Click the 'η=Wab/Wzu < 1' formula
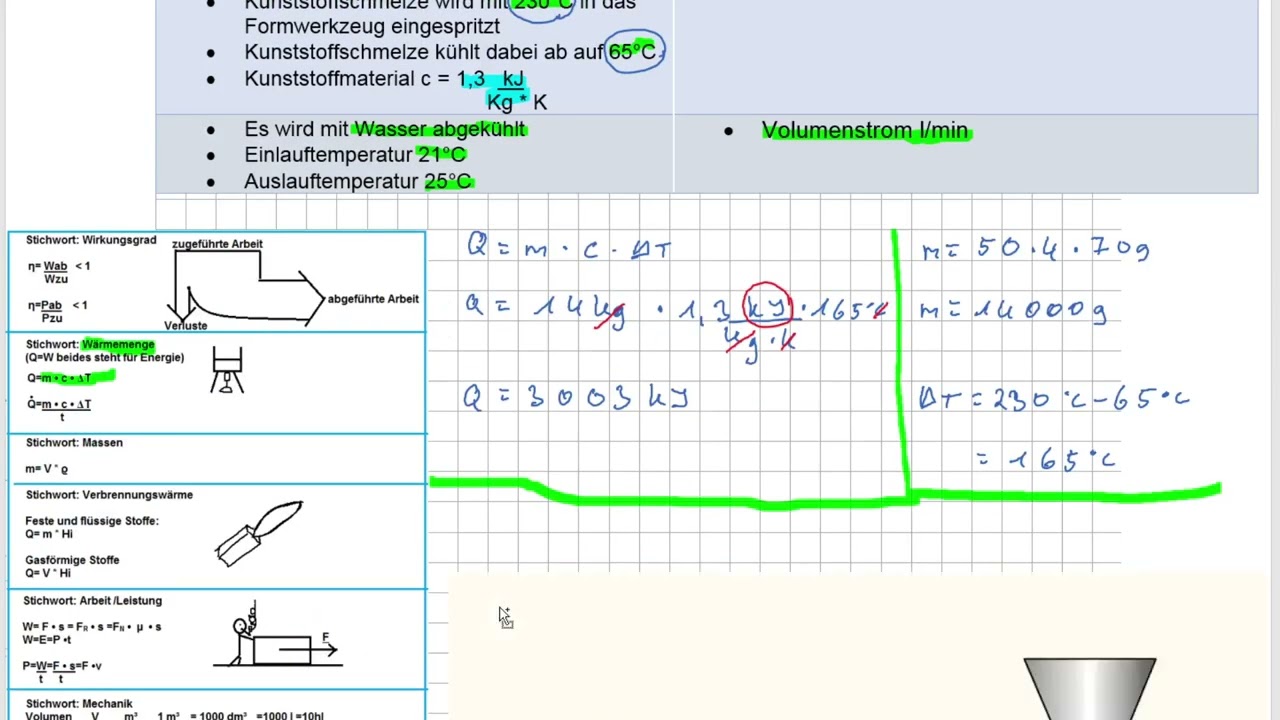The height and width of the screenshot is (720, 1280). [x=59, y=272]
